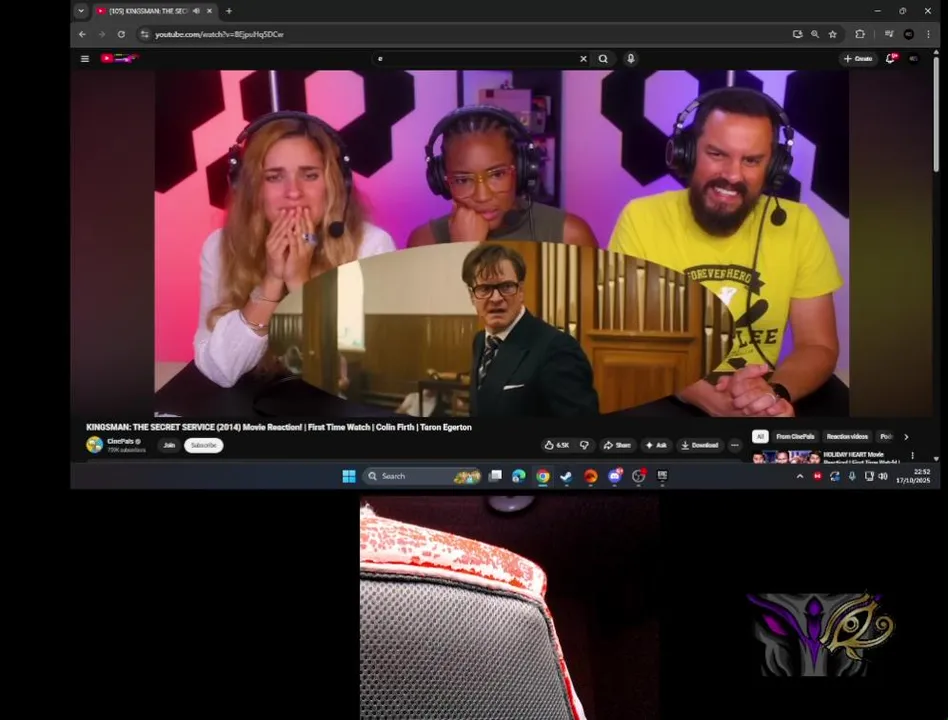Run search with the magnifier button
Viewport: 948px width, 720px height.
coord(603,59)
